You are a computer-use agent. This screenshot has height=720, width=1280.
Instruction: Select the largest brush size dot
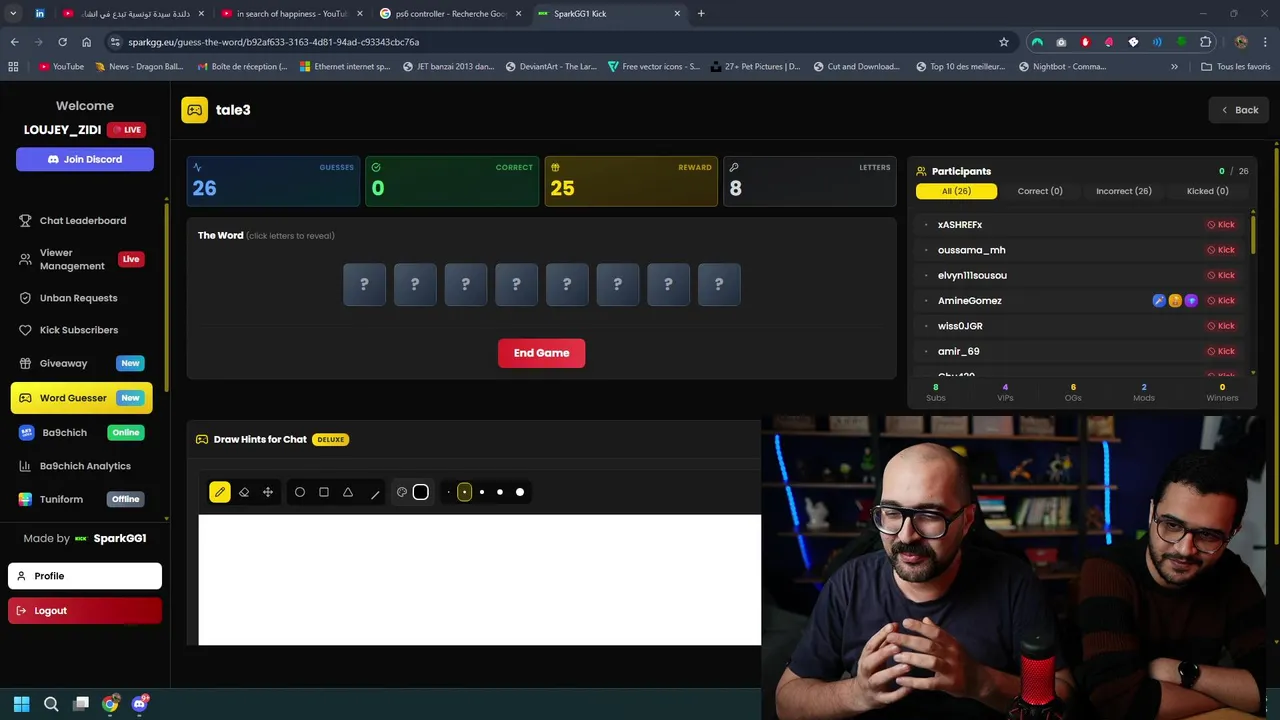[520, 492]
